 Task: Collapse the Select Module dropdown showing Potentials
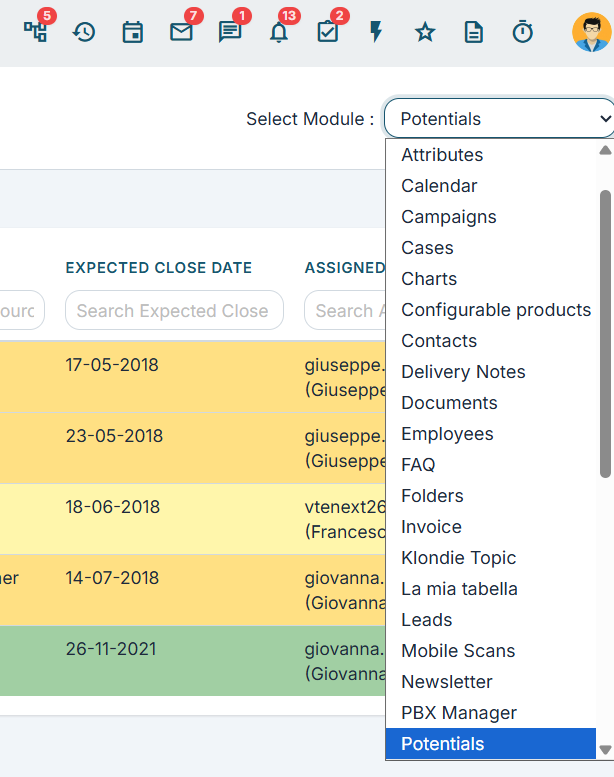[x=499, y=118]
